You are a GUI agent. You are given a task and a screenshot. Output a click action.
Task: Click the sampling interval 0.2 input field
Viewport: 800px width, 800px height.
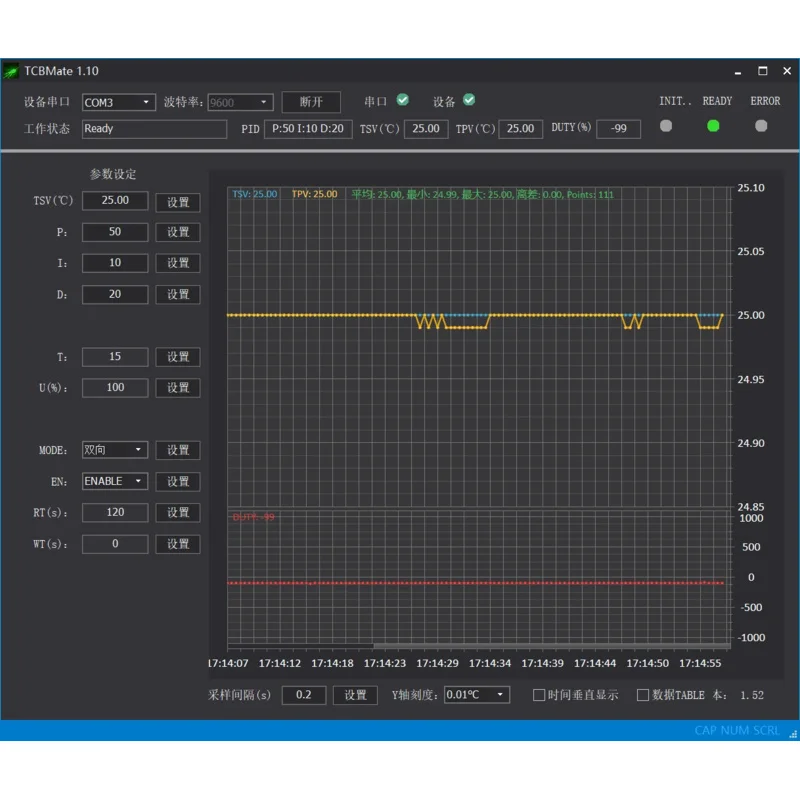coord(303,695)
